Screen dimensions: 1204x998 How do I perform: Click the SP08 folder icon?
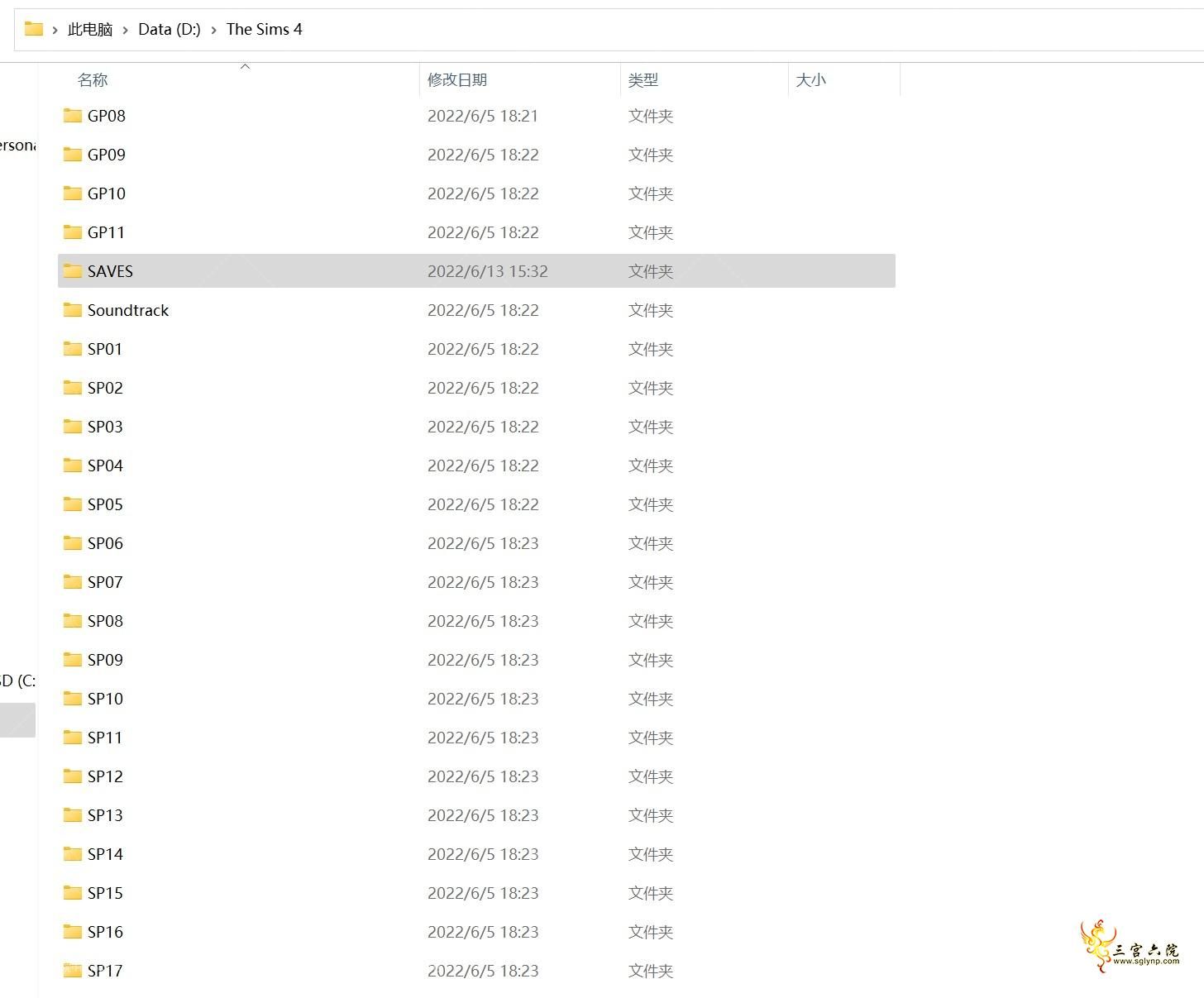73,621
